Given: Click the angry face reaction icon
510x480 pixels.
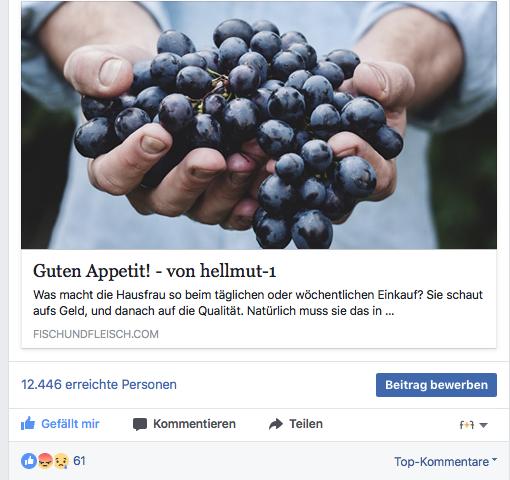Looking at the screenshot, I should click(x=45, y=461).
